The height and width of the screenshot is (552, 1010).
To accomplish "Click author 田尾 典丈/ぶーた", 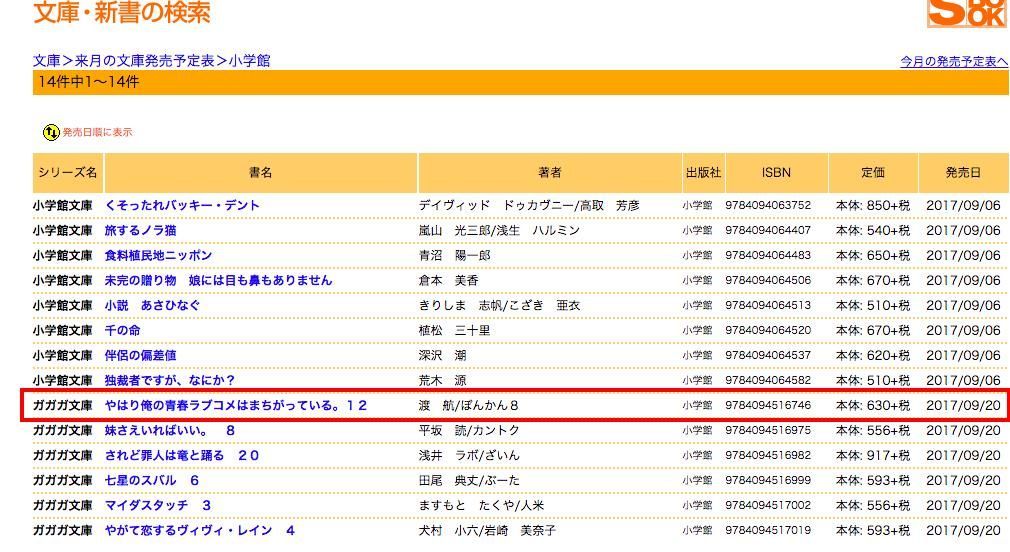I will tap(469, 481).
